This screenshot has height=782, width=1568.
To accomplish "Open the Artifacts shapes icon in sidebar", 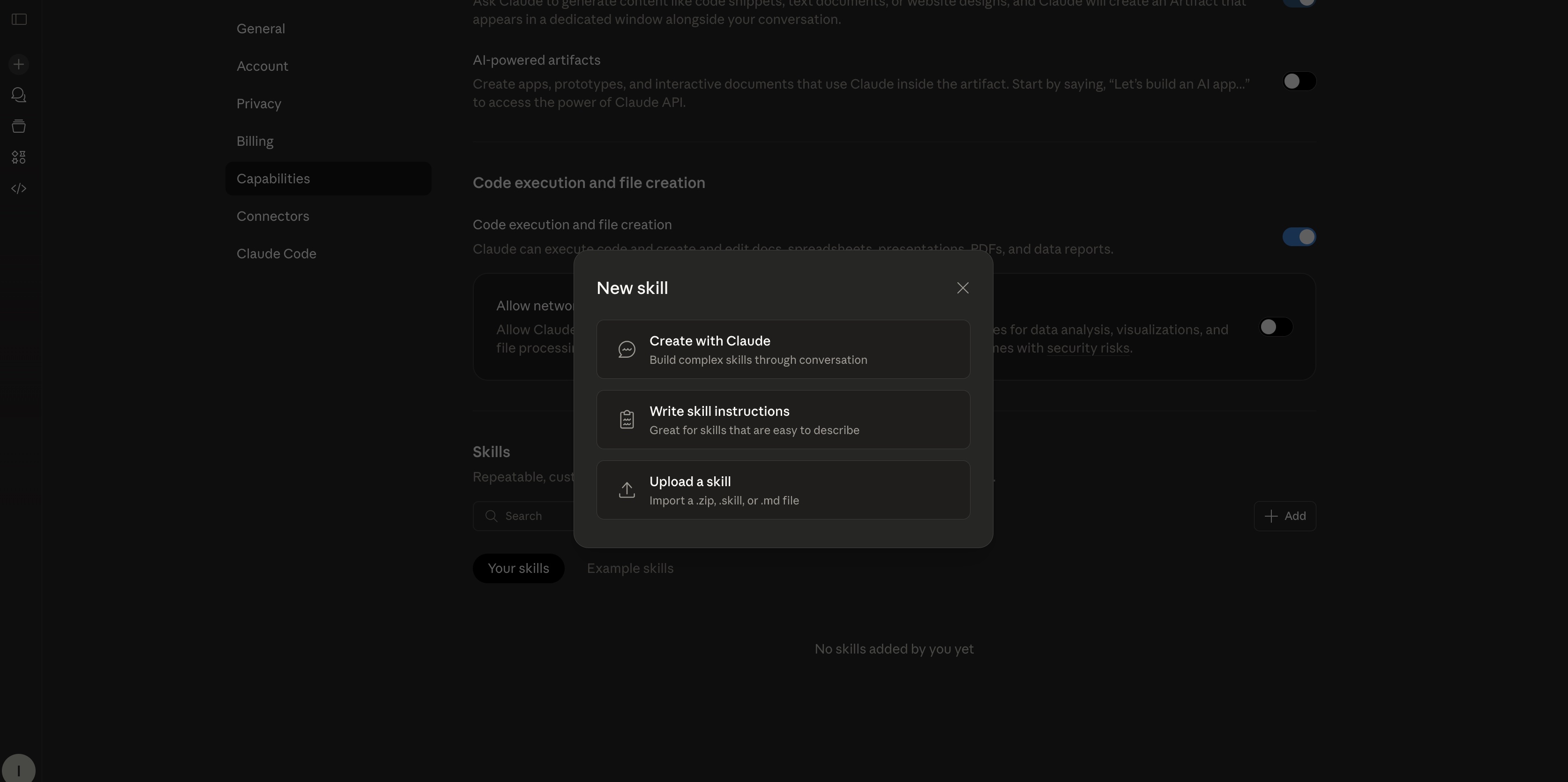I will pyautogui.click(x=19, y=158).
